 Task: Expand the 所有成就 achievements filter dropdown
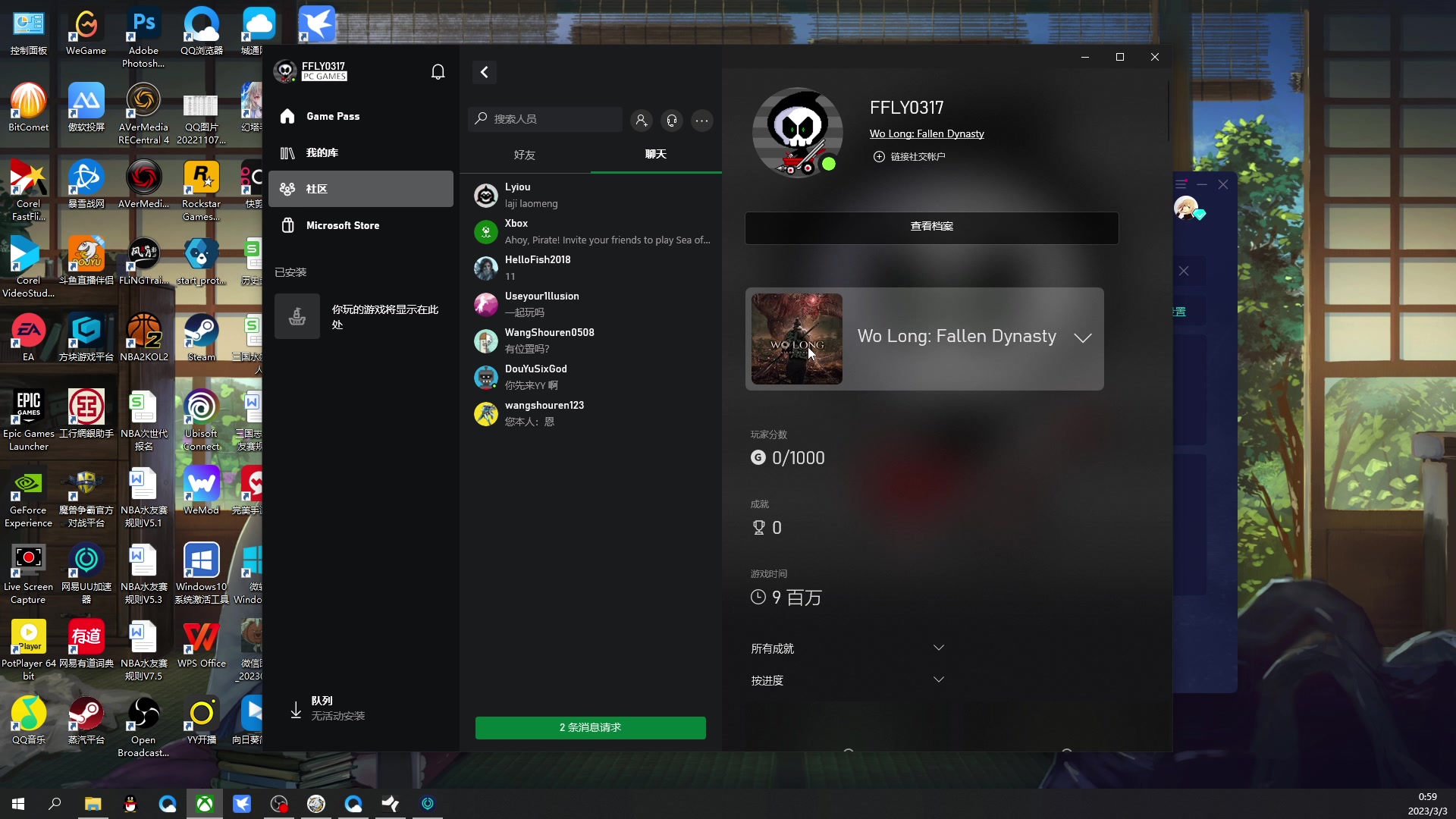coord(848,648)
